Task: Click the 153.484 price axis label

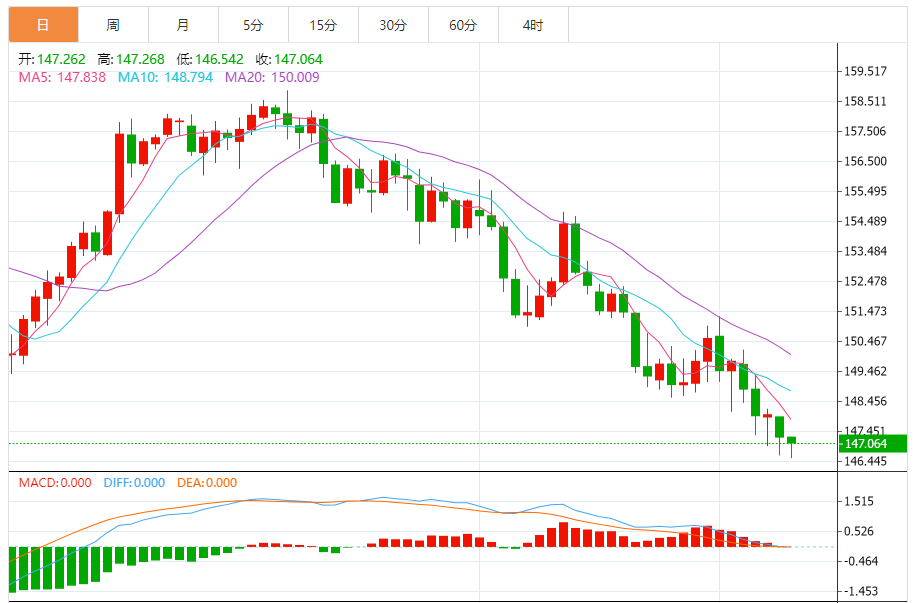Action: point(866,251)
